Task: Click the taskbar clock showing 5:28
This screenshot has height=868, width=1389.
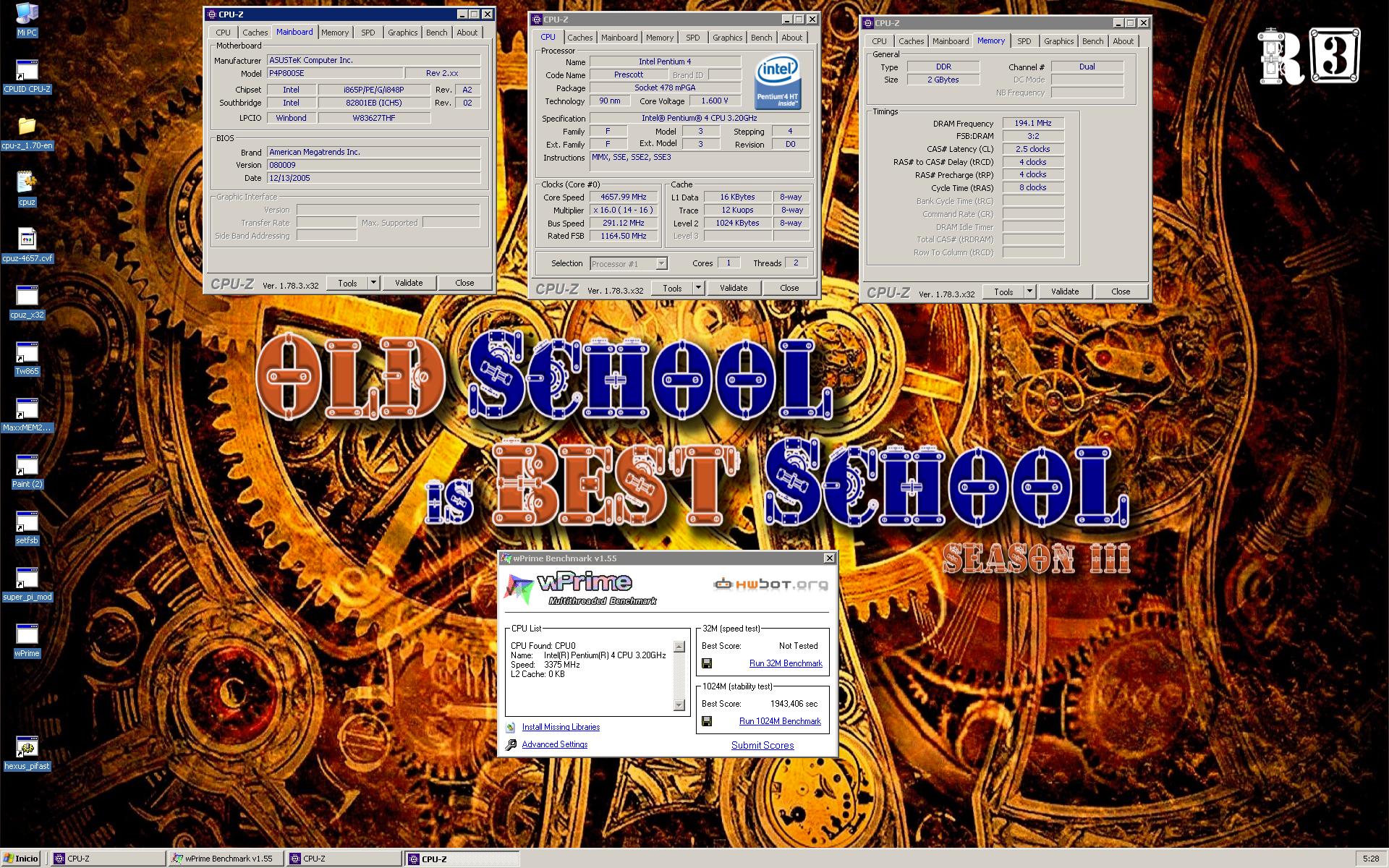Action: 1370,859
